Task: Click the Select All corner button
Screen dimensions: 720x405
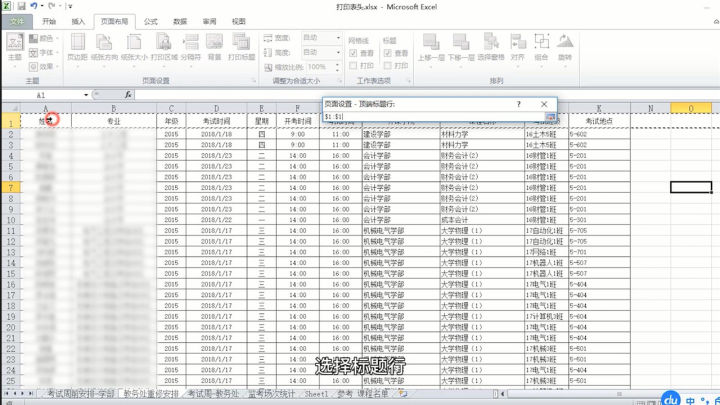Action: (x=11, y=108)
